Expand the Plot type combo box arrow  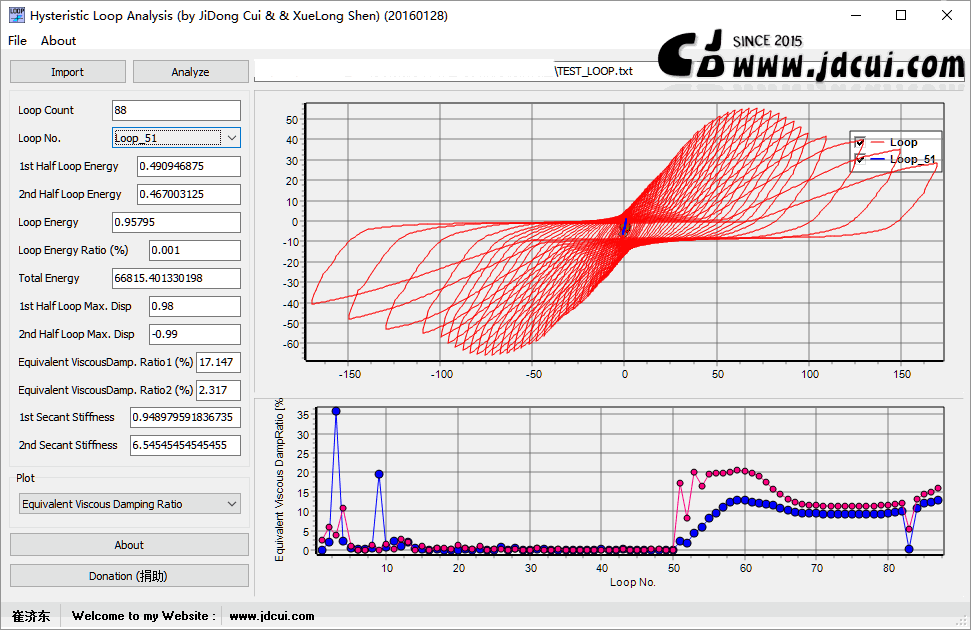232,504
